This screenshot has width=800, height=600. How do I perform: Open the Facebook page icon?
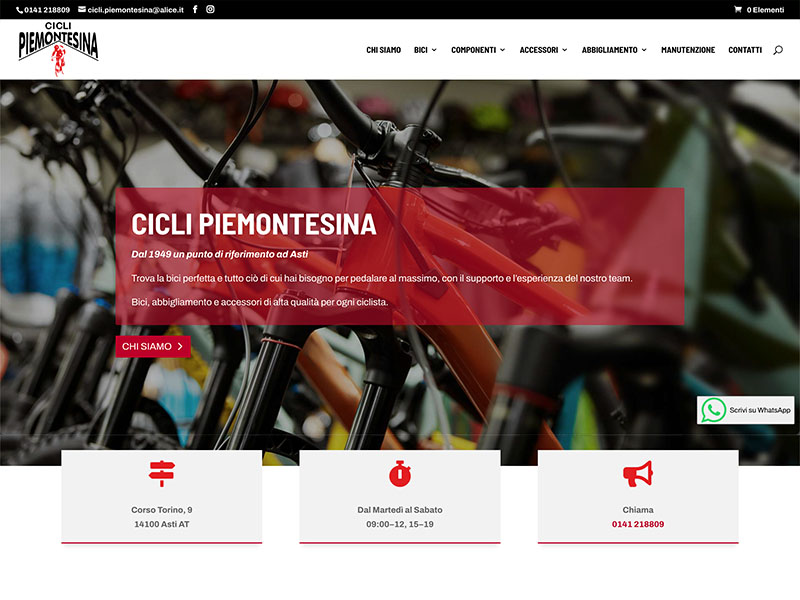point(195,9)
